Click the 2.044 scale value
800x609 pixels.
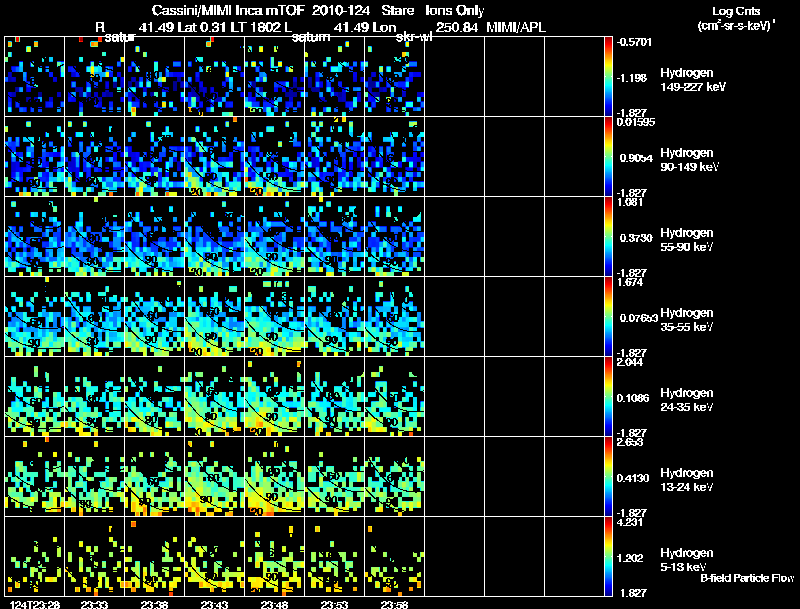click(x=630, y=362)
